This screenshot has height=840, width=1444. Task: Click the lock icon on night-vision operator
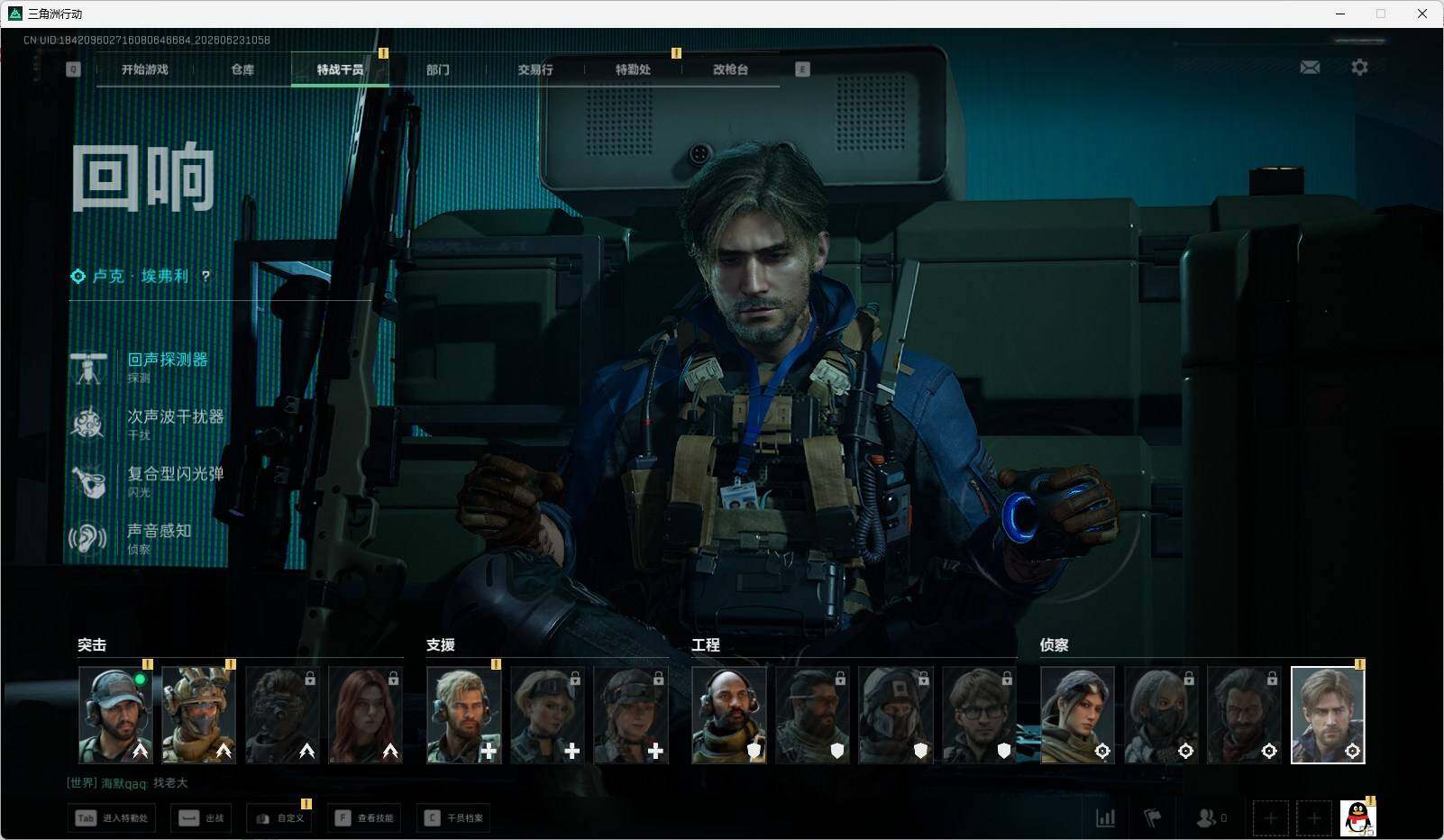(x=310, y=678)
